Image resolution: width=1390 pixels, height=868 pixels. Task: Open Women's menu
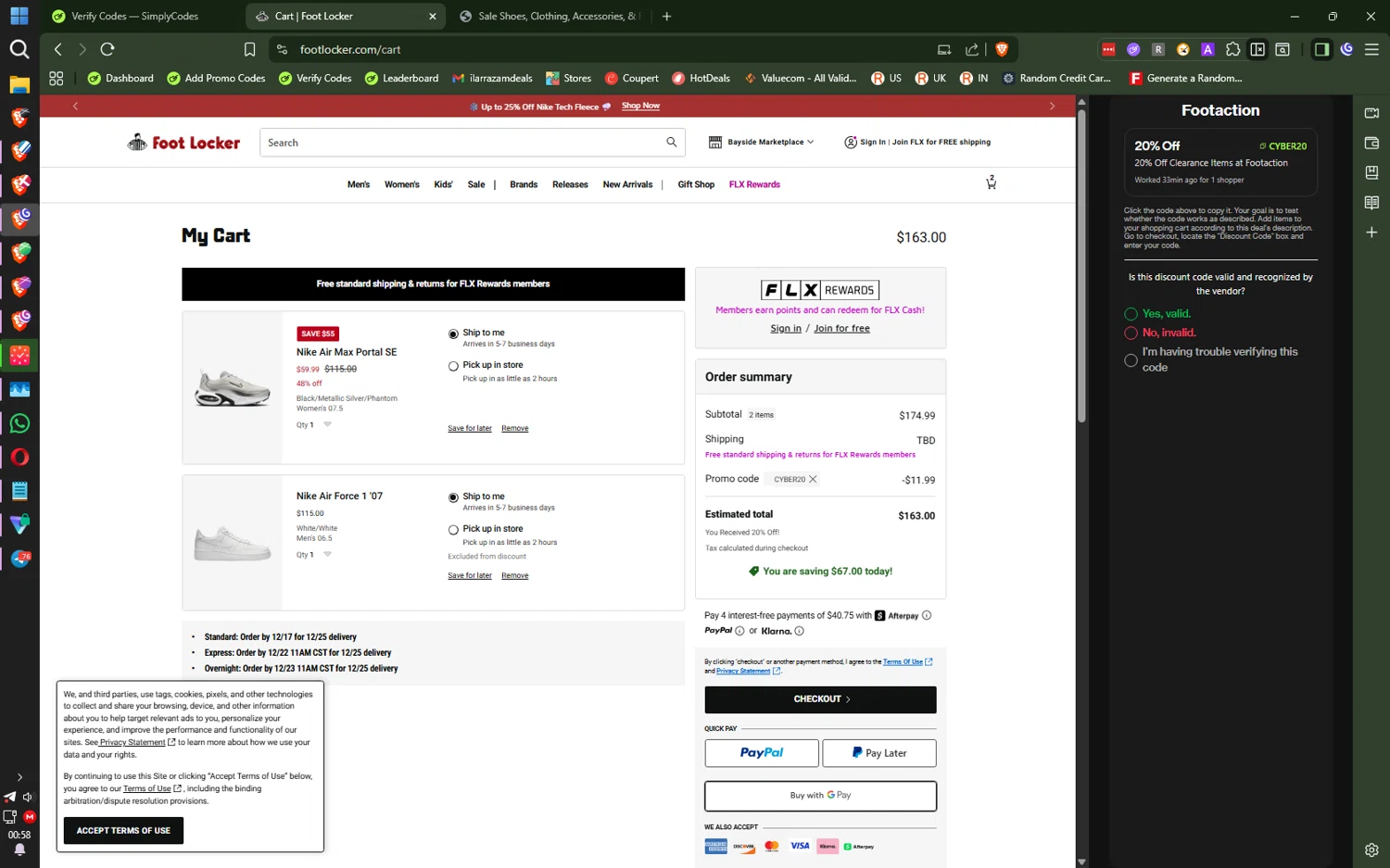pyautogui.click(x=401, y=184)
